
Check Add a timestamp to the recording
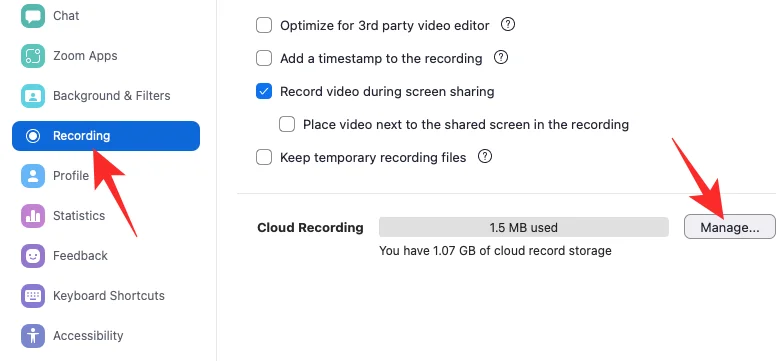point(264,58)
